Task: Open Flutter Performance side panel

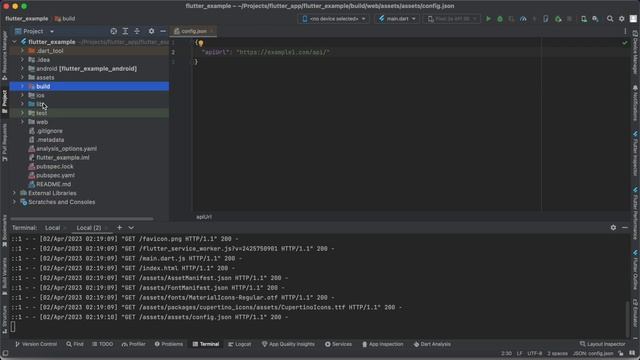Action: coord(635,213)
